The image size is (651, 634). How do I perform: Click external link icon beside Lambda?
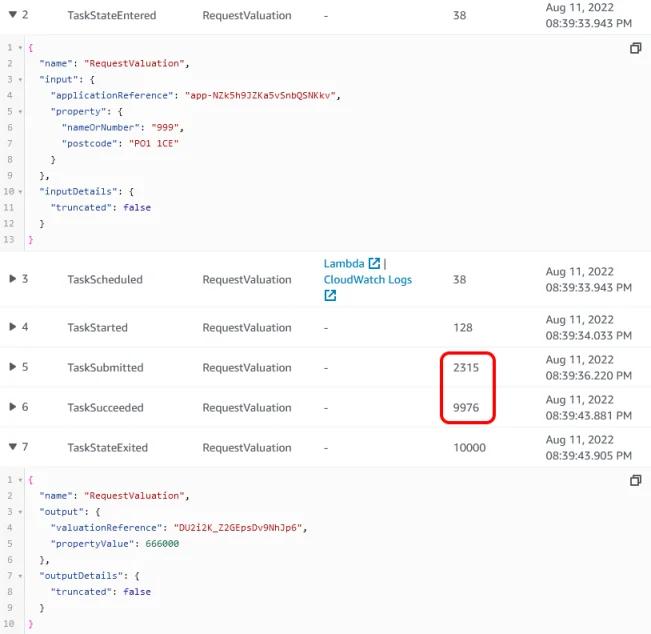pos(374,263)
